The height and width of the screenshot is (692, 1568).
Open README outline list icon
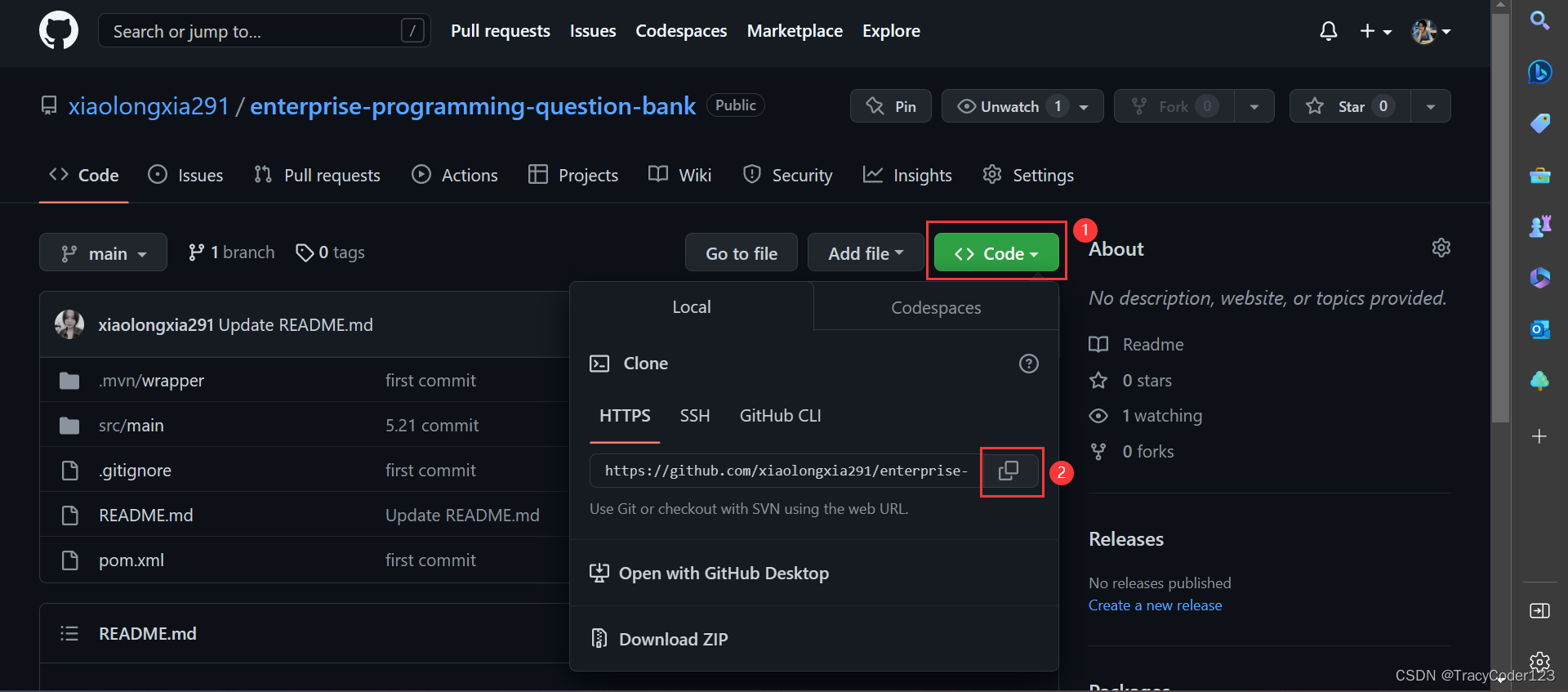[69, 633]
